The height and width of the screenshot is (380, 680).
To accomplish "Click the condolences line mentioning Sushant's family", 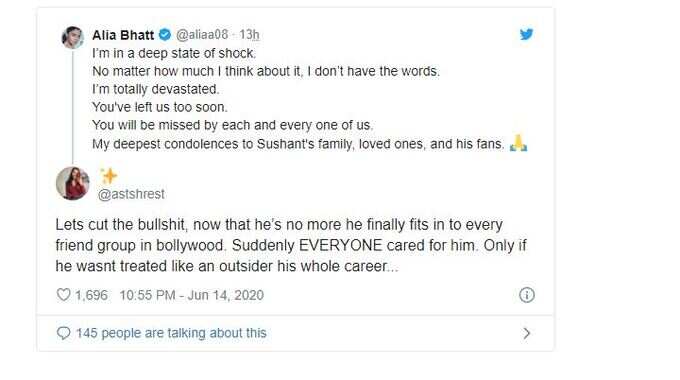I will click(x=298, y=144).
